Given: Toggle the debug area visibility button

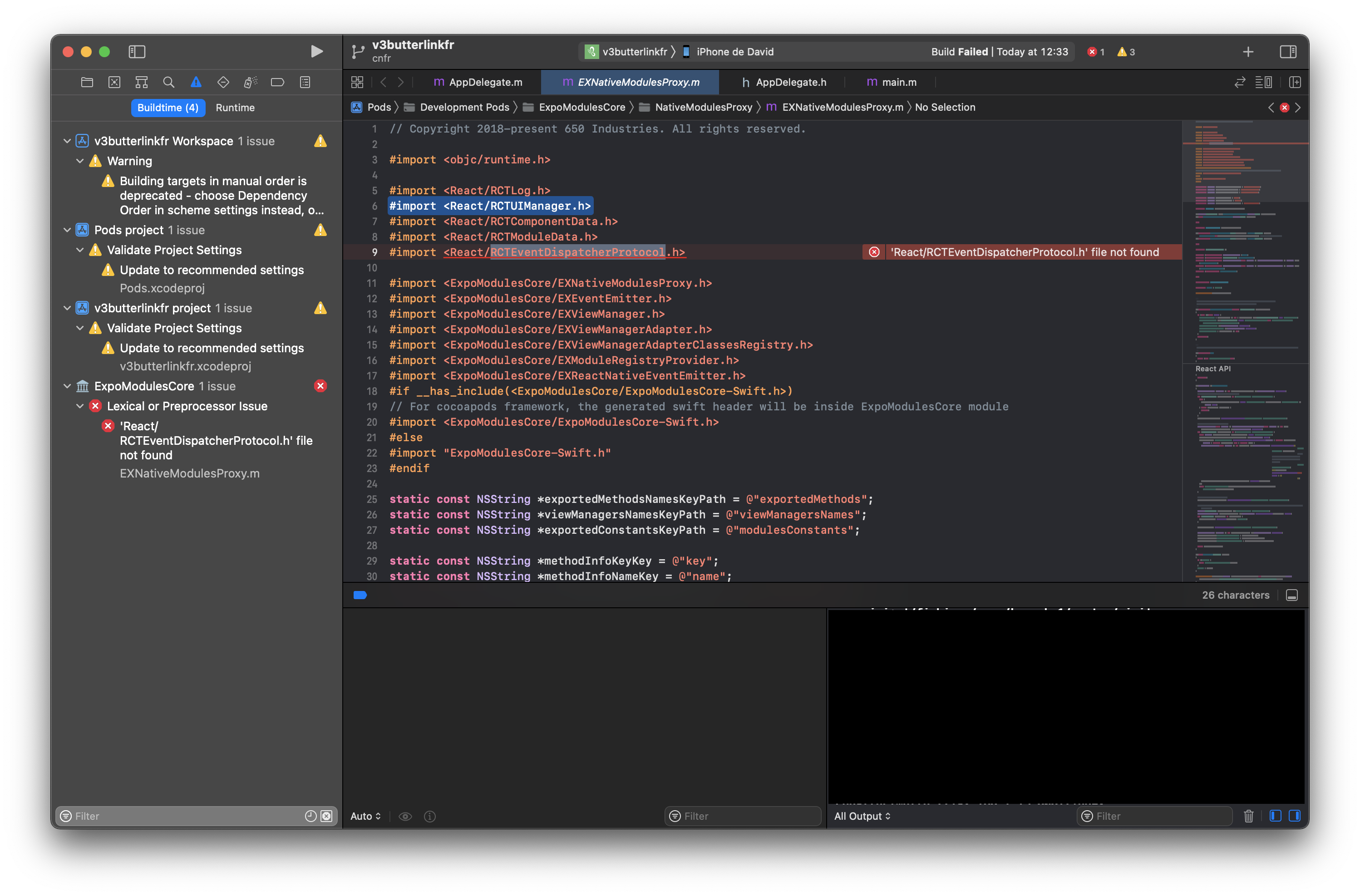Looking at the screenshot, I should 1291,596.
